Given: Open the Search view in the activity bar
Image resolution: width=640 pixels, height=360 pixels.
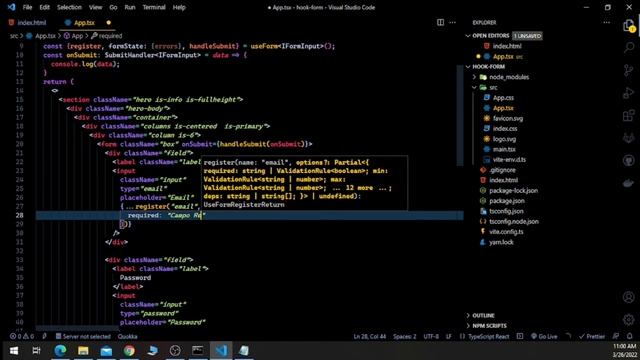Looking at the screenshot, I should (x=629, y=47).
